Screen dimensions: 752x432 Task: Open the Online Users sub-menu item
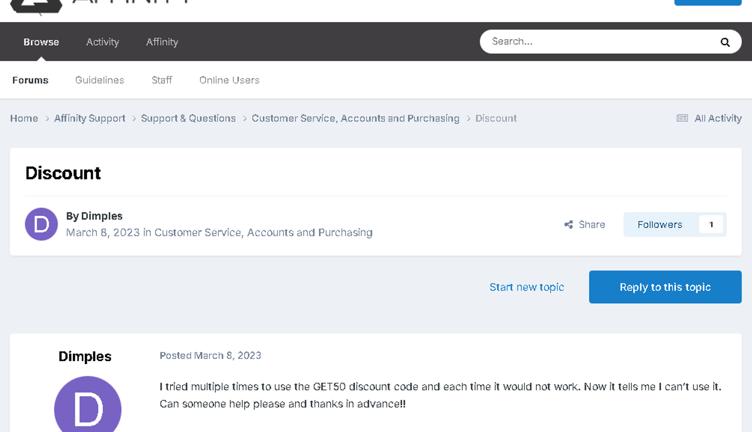(229, 80)
